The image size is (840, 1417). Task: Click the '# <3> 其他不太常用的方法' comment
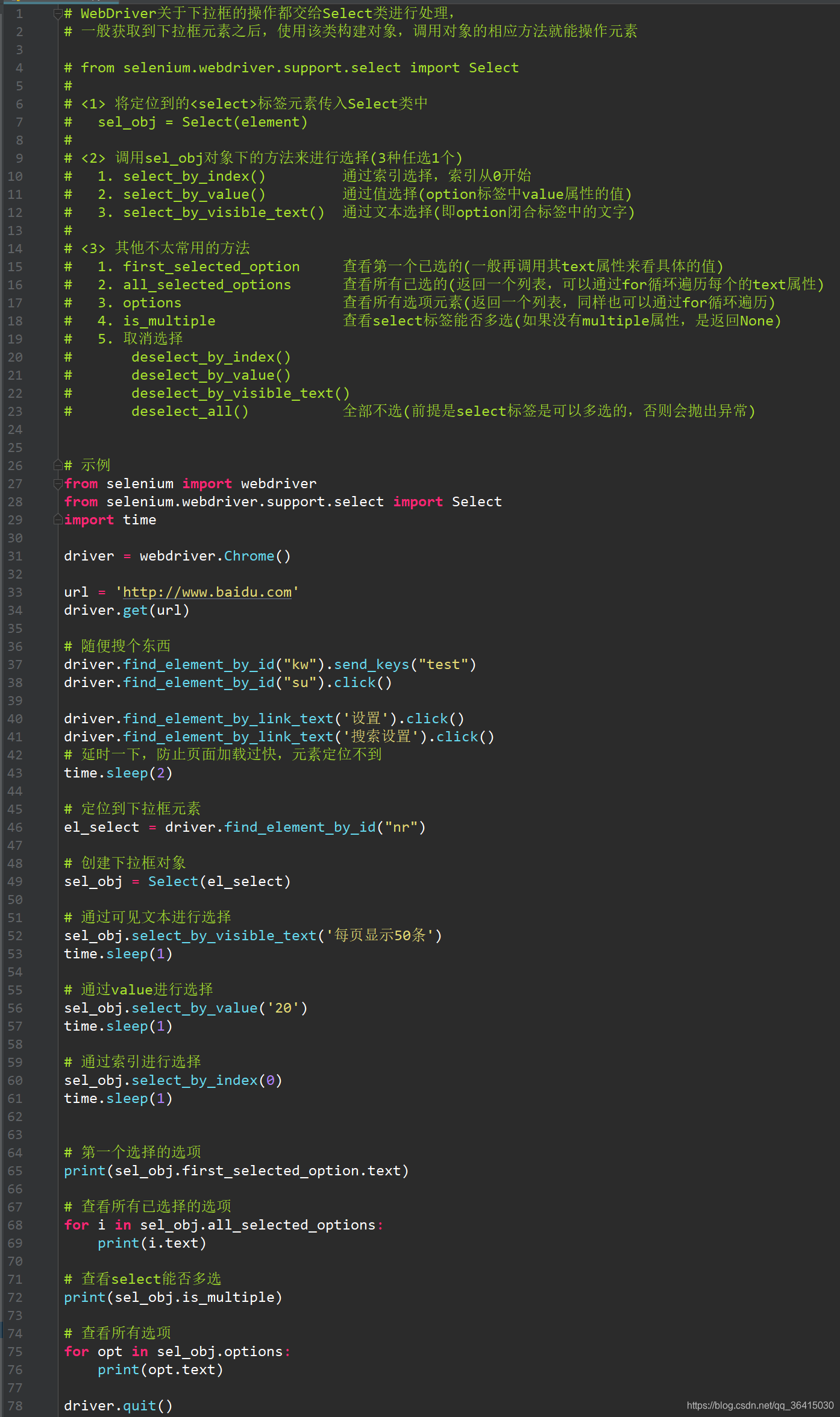[x=157, y=248]
